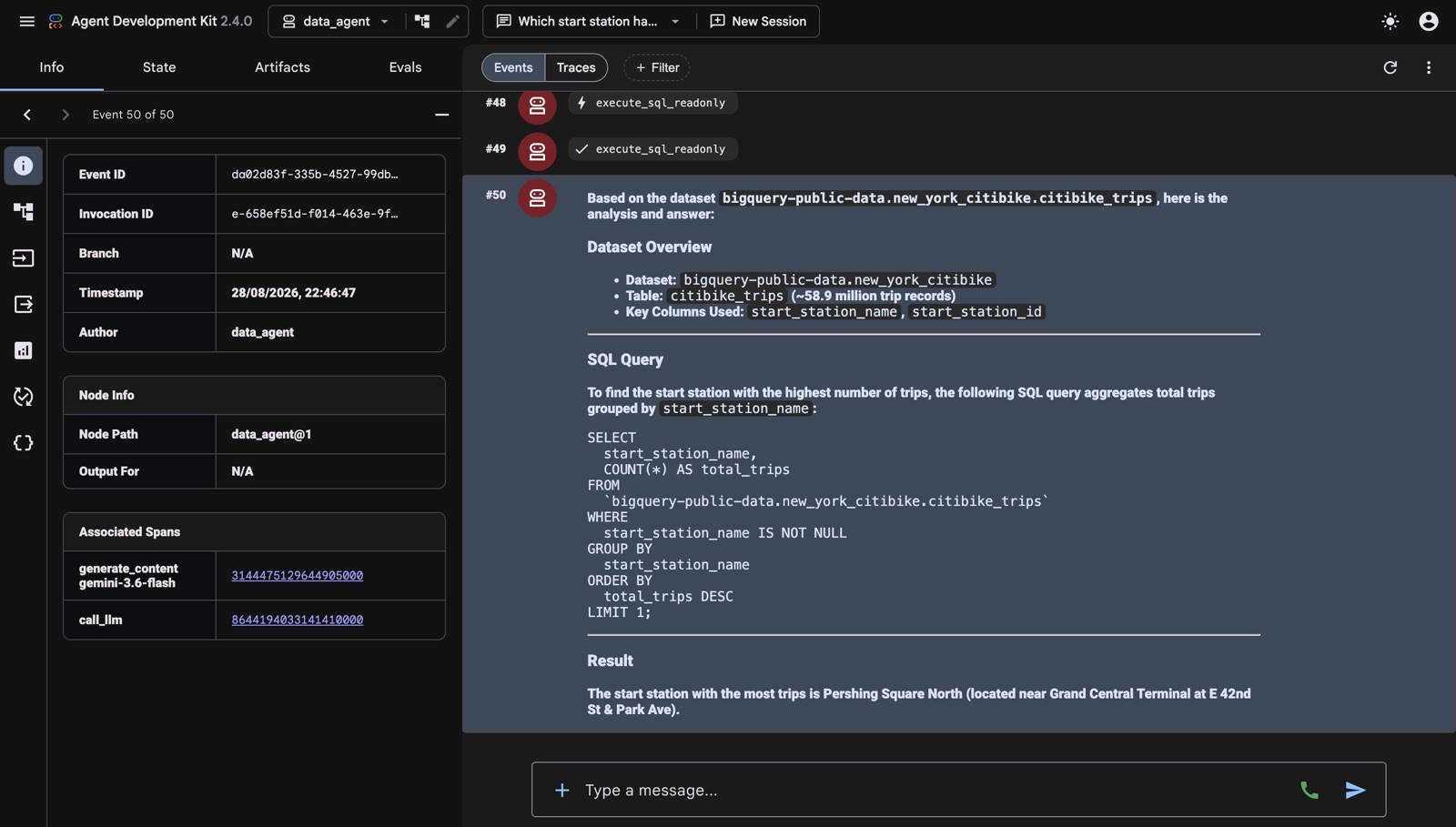Switch to the Info tab
Screen dimensions: 1456x827
point(52,67)
